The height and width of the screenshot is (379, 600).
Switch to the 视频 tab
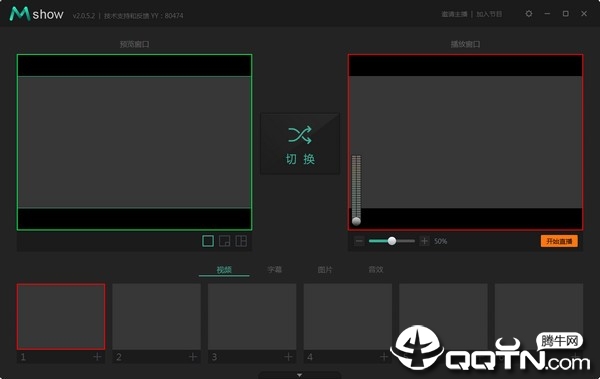pos(224,270)
